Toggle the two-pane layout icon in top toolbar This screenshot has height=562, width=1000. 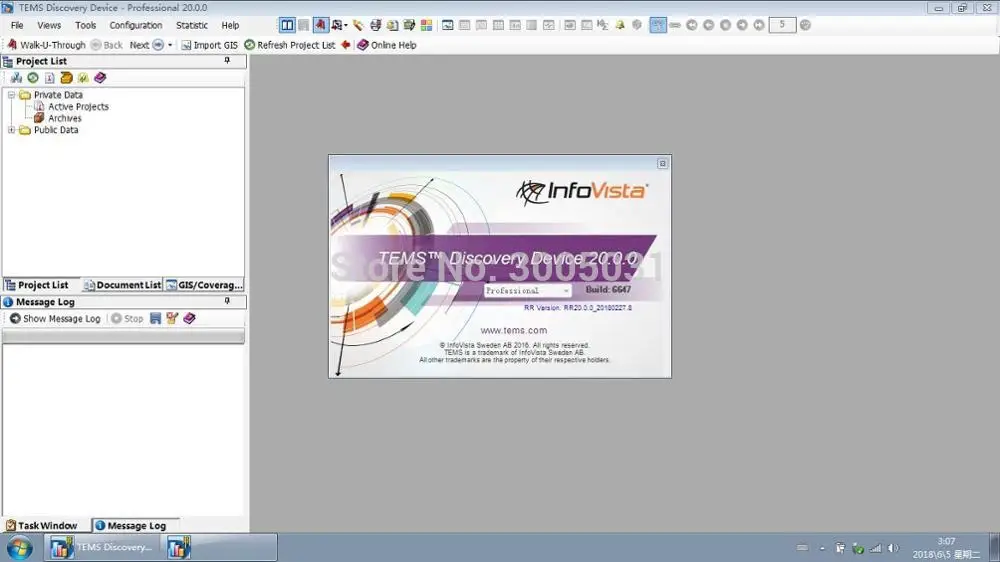click(x=287, y=25)
